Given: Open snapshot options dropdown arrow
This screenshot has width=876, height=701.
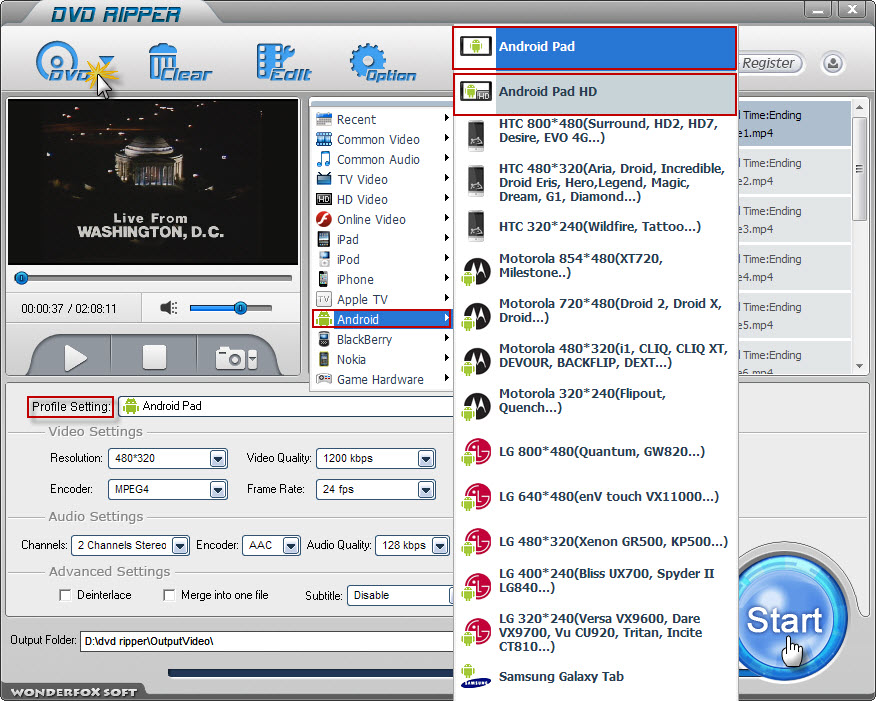Looking at the screenshot, I should pyautogui.click(x=253, y=358).
